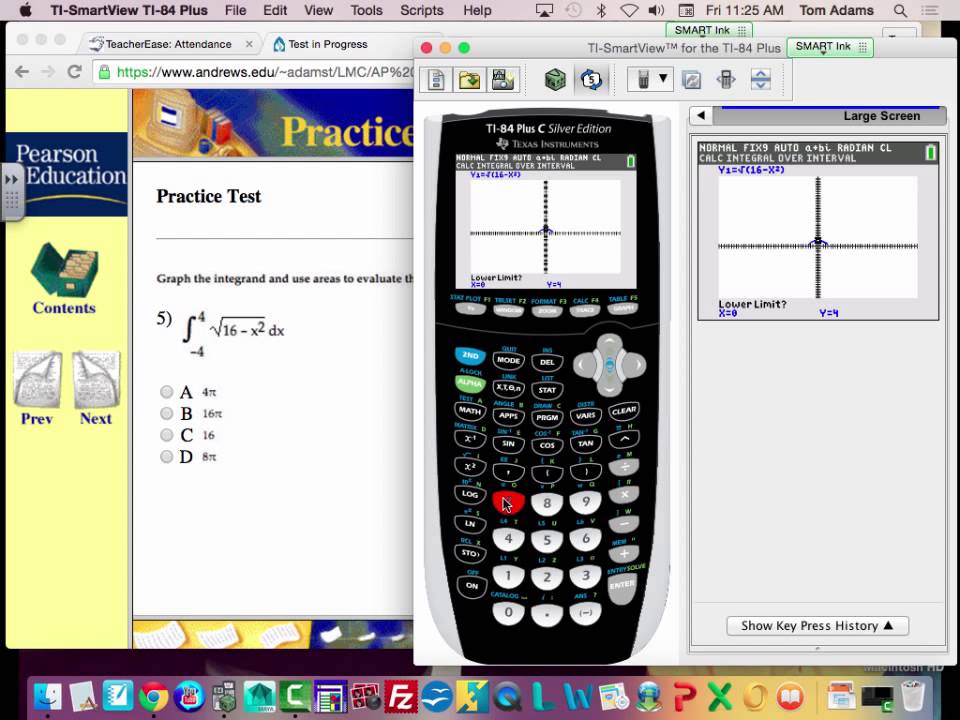Click the browser back arrow
The width and height of the screenshot is (960, 720).
coord(22,72)
